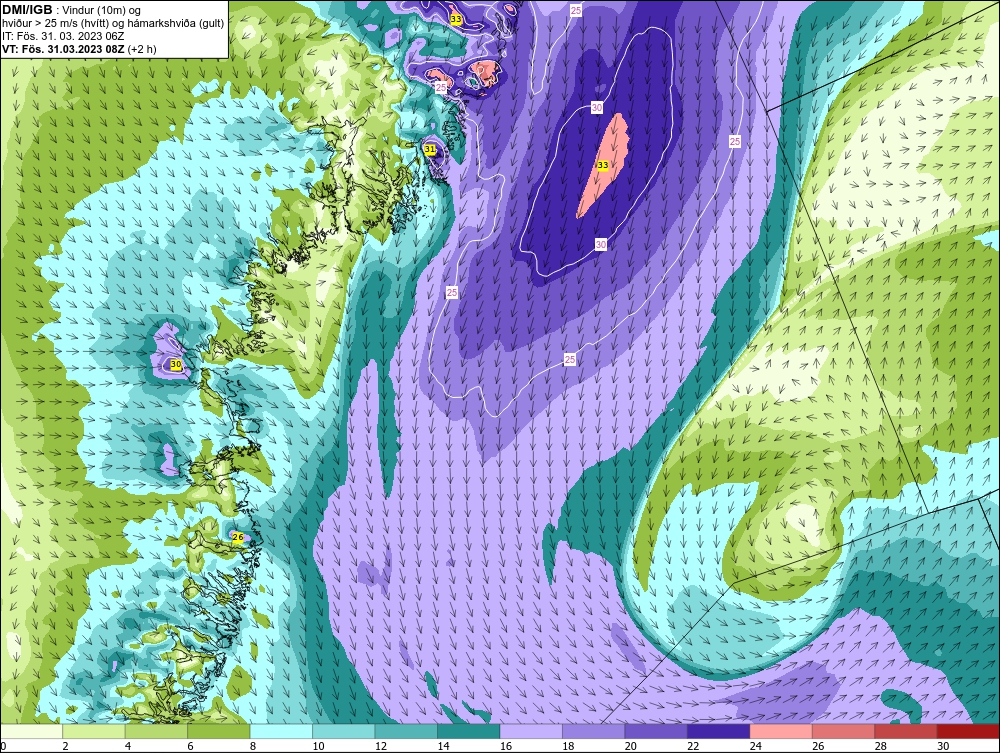Select the 2–4 m/s light green legend swatch
This screenshot has height=753, width=1000.
point(94,731)
